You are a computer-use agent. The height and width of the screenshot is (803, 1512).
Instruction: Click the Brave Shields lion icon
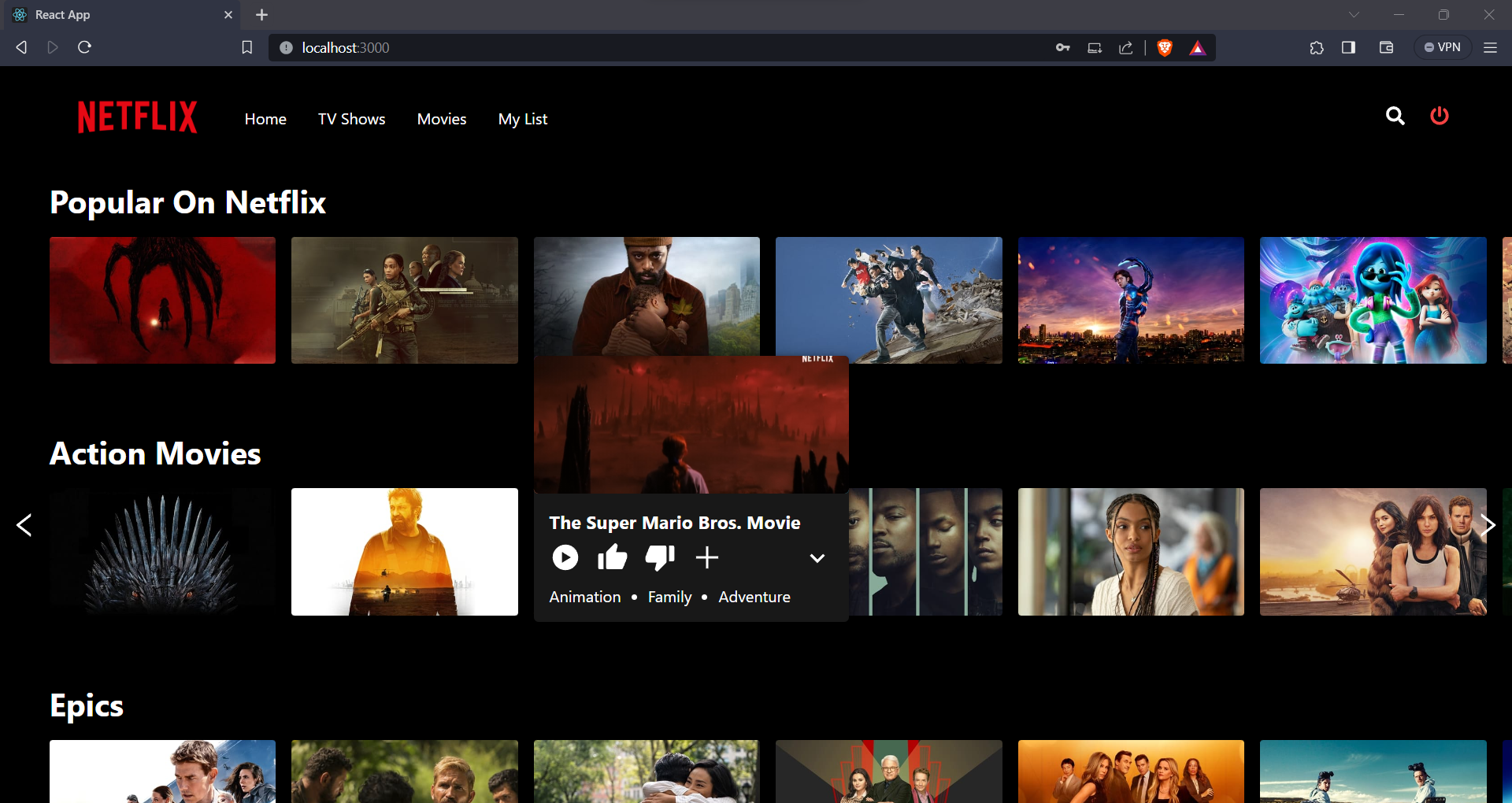pyautogui.click(x=1165, y=47)
